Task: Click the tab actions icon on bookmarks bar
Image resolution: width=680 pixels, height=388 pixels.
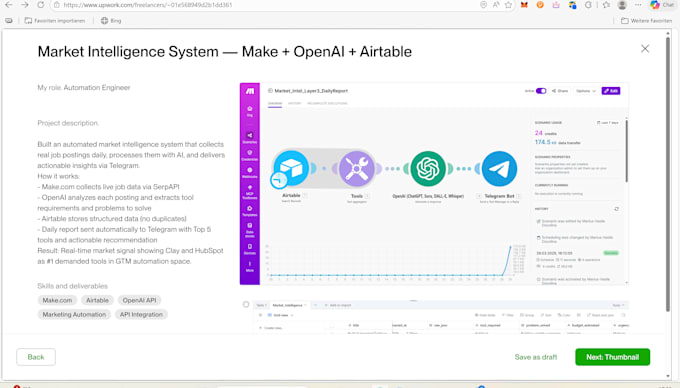Action: (x=9, y=20)
